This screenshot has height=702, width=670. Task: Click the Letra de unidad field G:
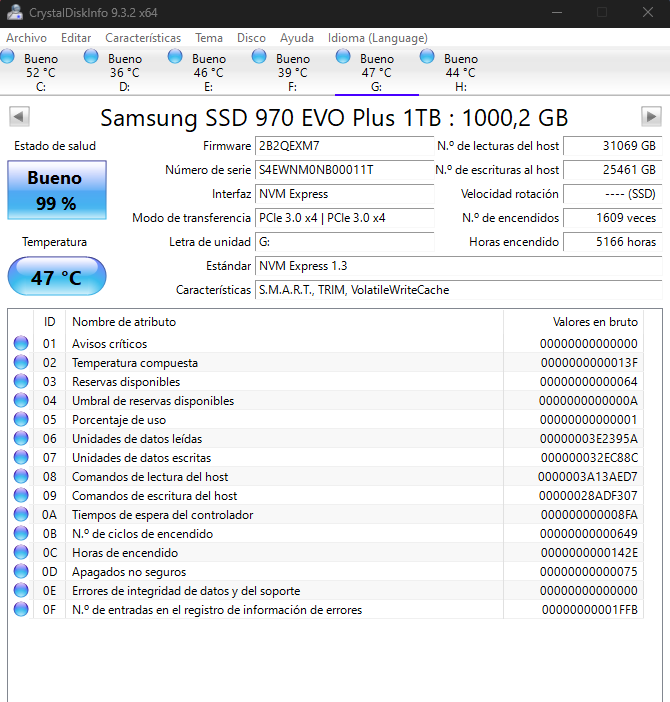345,242
